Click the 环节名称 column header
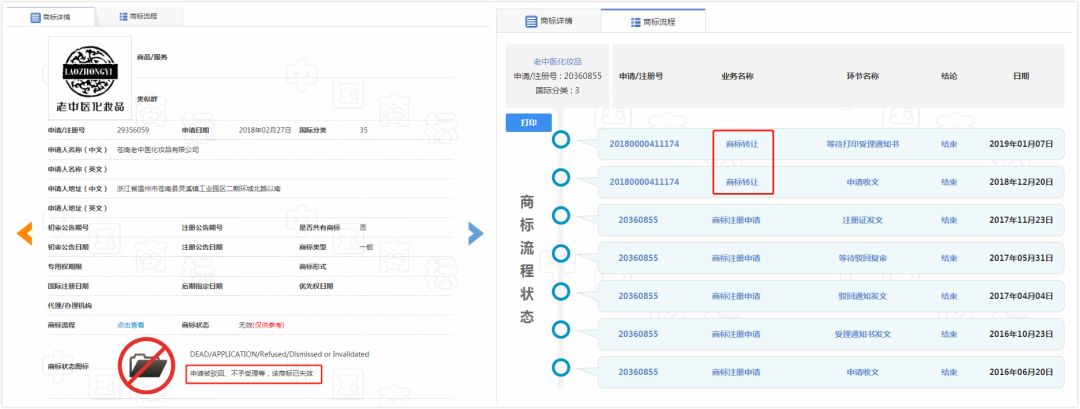1080x409 pixels. coord(862,76)
